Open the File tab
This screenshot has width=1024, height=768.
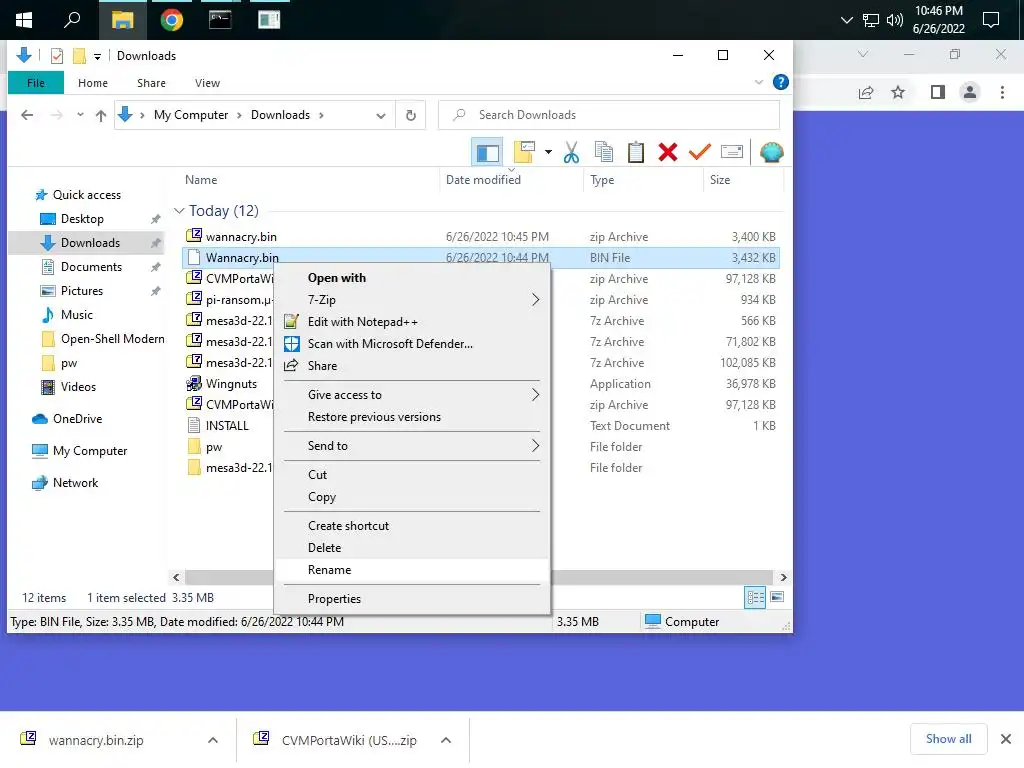coord(36,83)
